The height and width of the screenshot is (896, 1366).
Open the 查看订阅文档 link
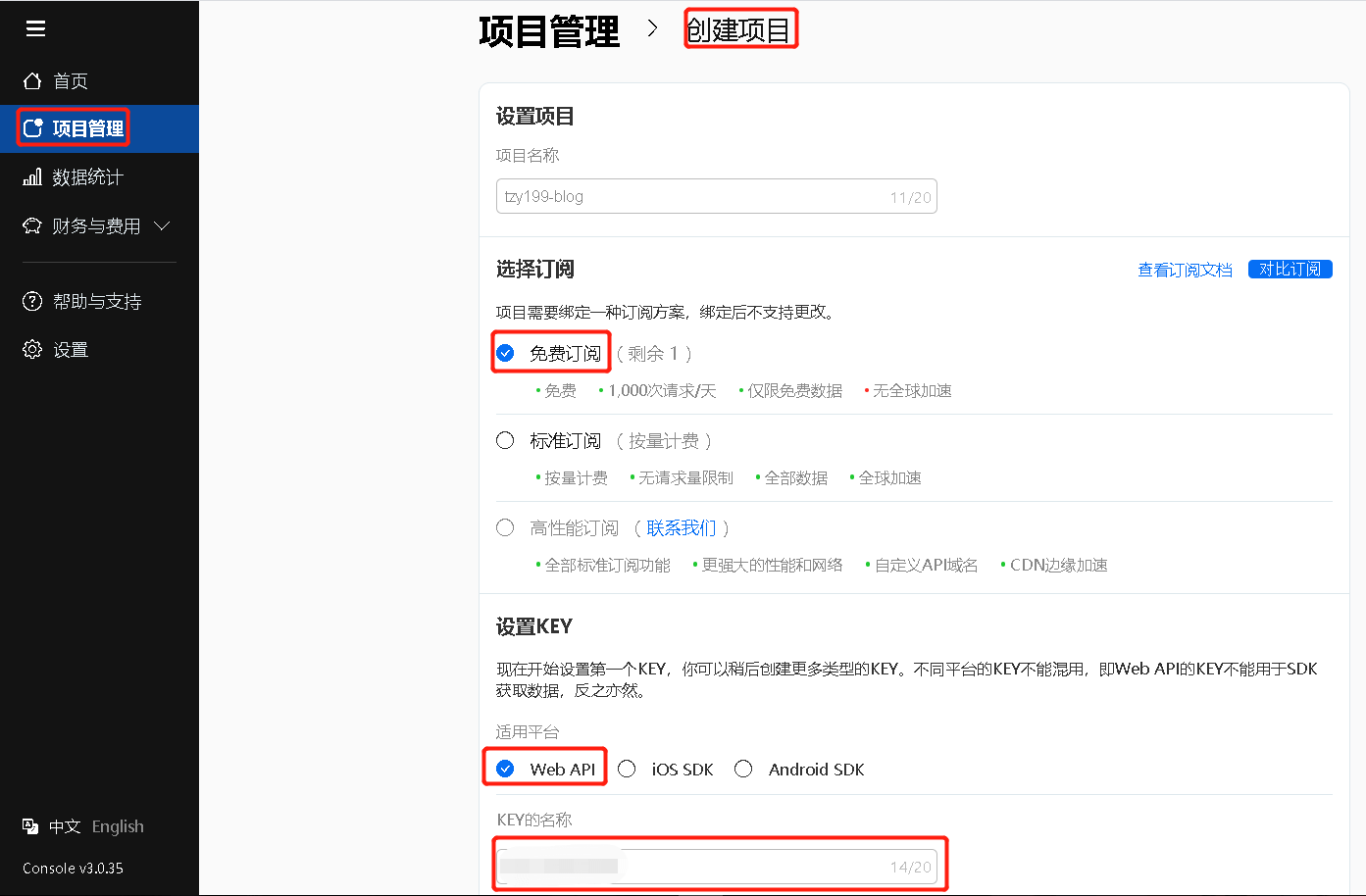[1185, 270]
